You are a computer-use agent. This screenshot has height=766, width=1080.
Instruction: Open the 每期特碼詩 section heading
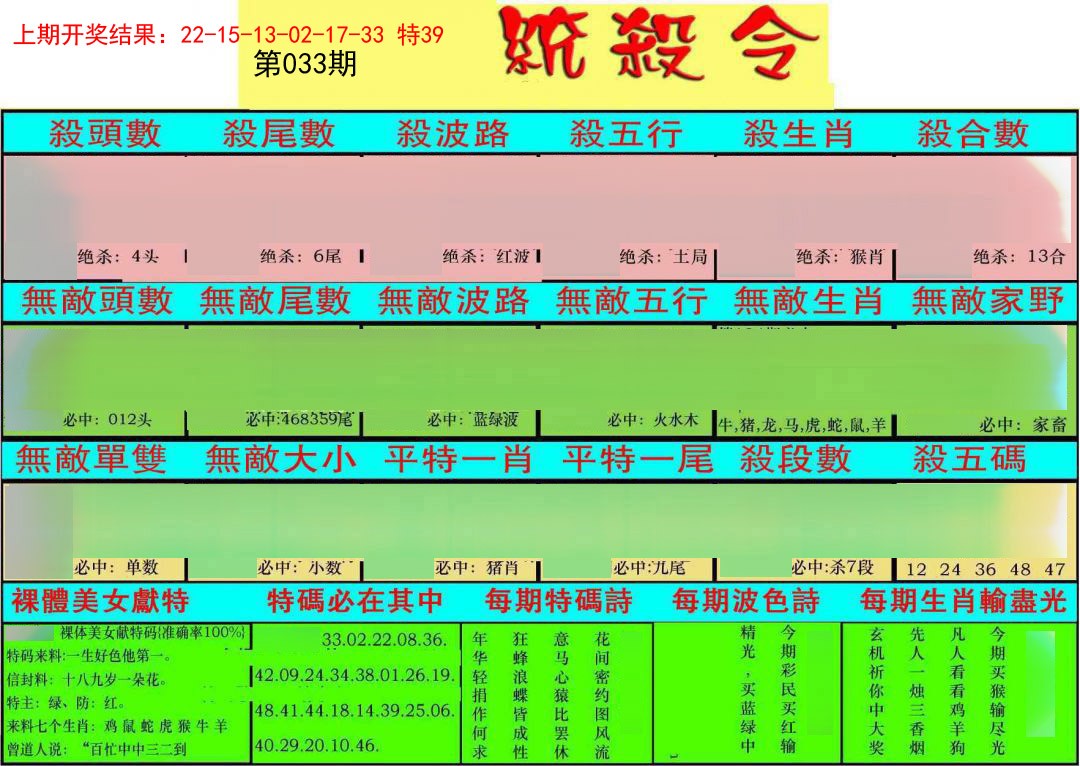(x=558, y=601)
